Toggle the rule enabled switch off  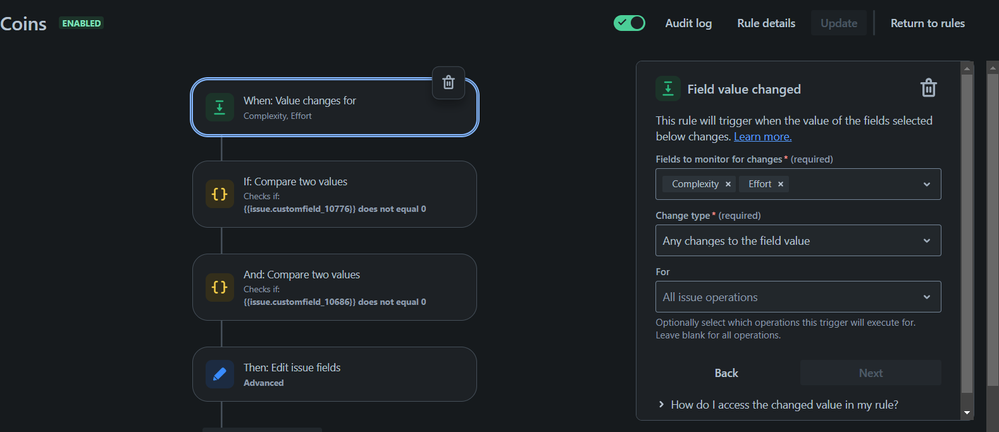pyautogui.click(x=629, y=23)
